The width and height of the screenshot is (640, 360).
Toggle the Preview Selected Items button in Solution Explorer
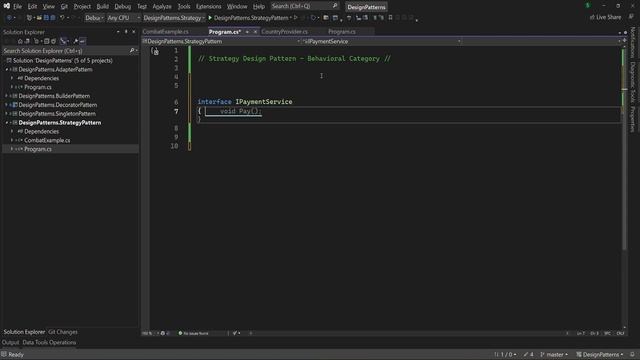click(82, 41)
